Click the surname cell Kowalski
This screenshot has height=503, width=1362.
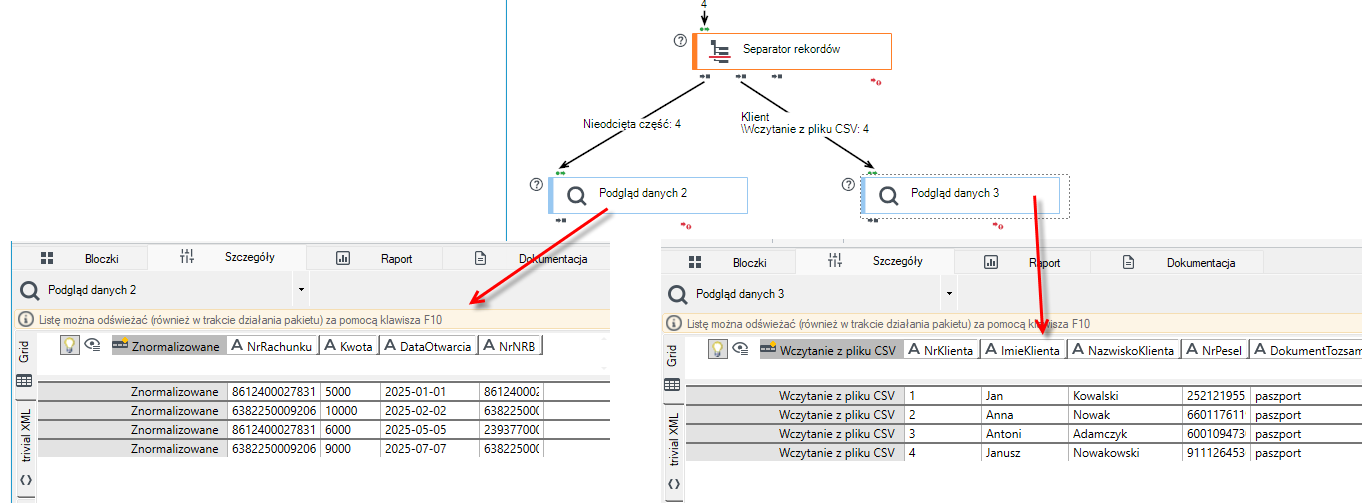click(1124, 396)
